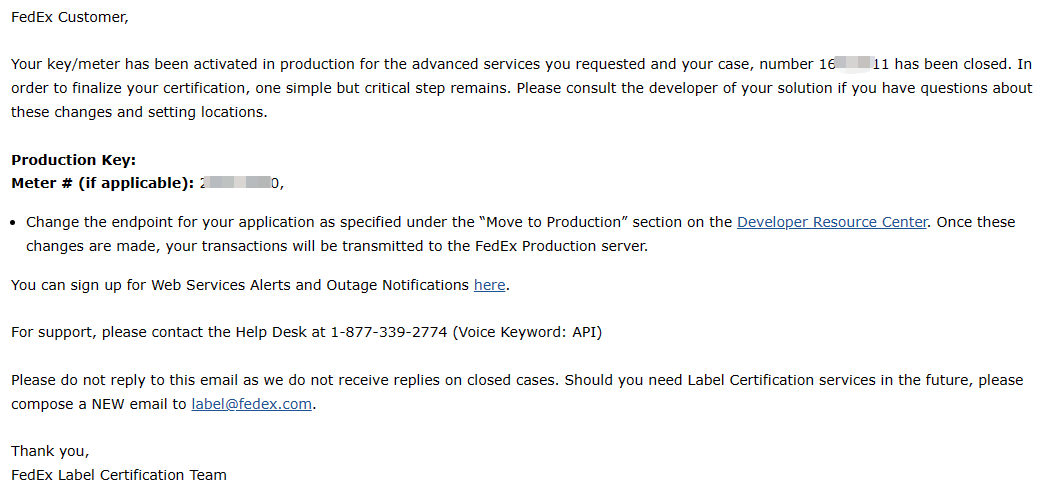
Task: Click the 'Thank you,' closing line
Action: (x=50, y=451)
